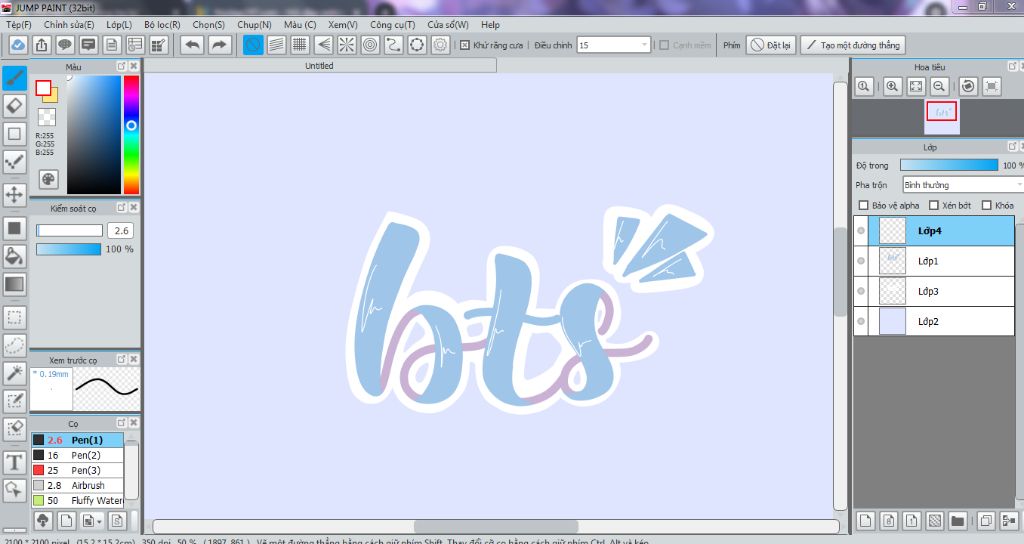Toggle visibility of layer Lớp2

(x=861, y=321)
